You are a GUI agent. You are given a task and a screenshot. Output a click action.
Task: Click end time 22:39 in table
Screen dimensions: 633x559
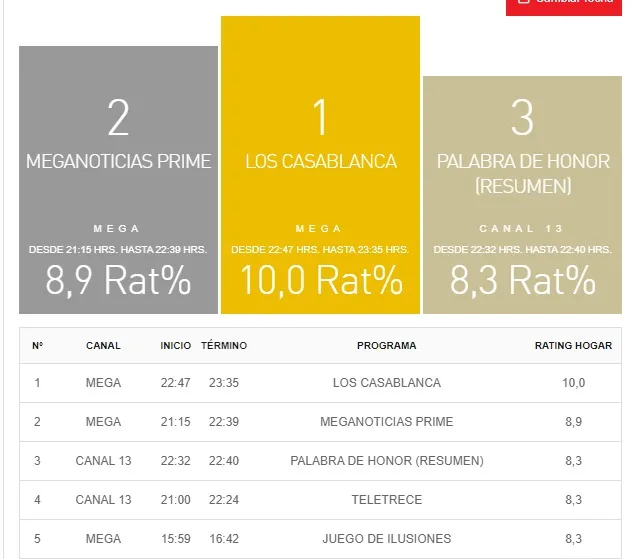coord(224,422)
